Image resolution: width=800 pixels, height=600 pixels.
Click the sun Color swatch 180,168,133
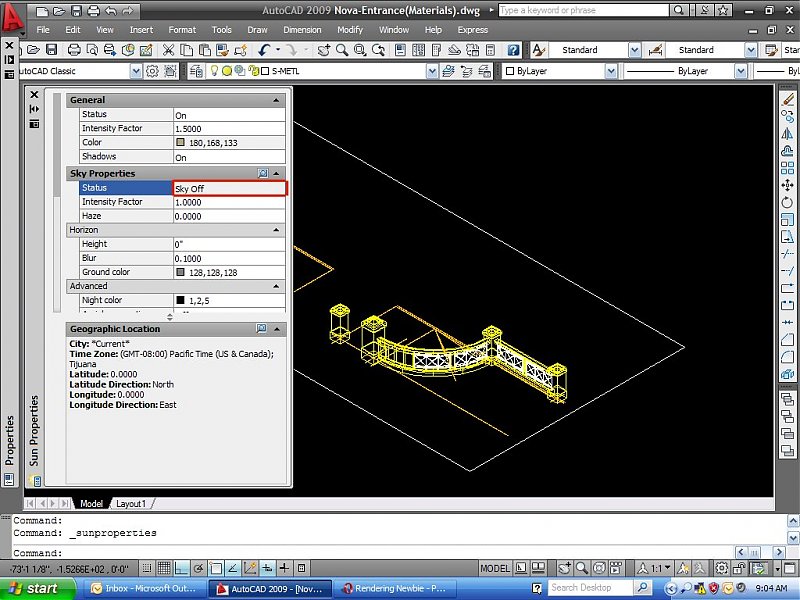point(180,142)
